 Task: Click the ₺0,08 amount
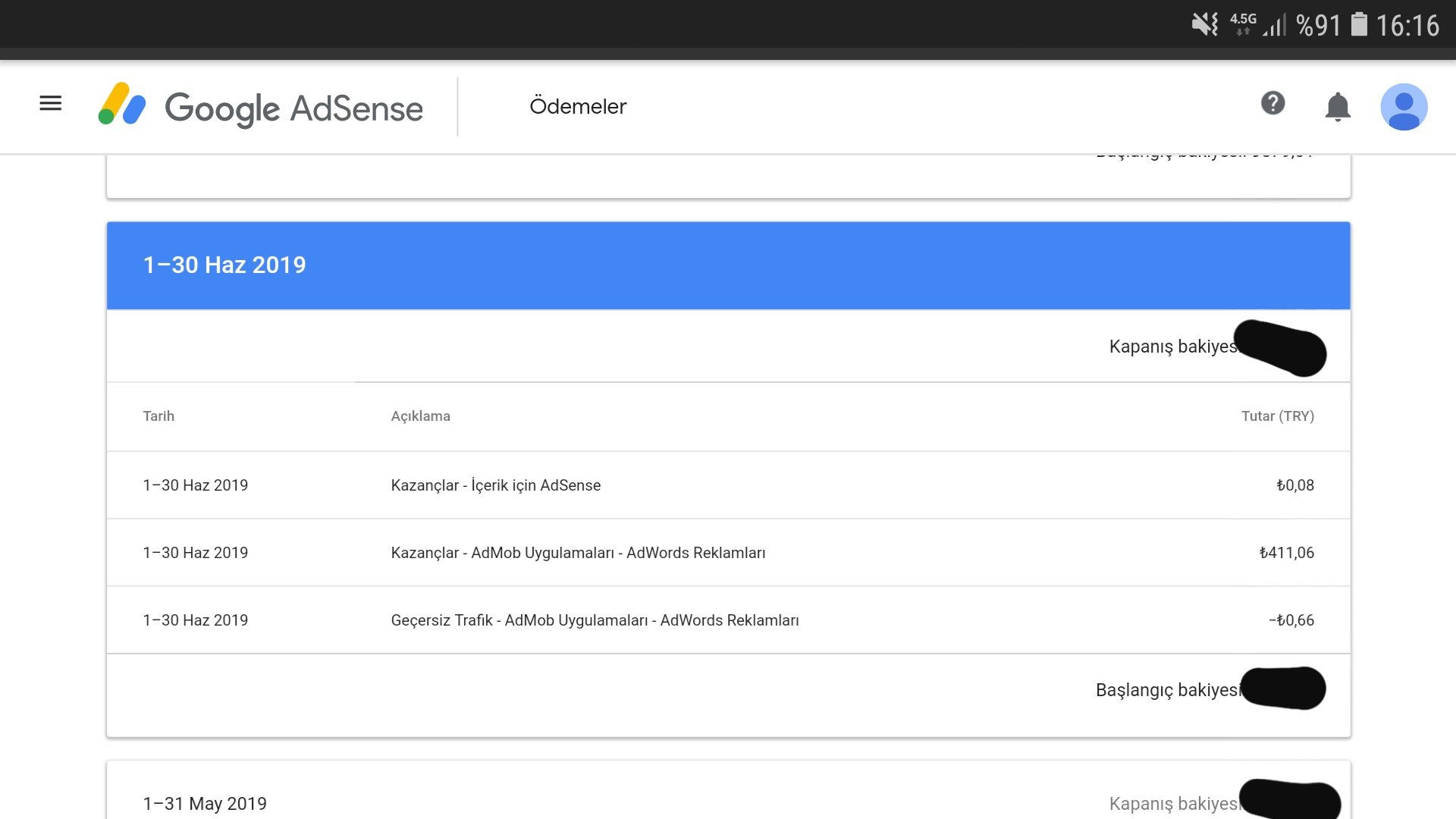1295,485
